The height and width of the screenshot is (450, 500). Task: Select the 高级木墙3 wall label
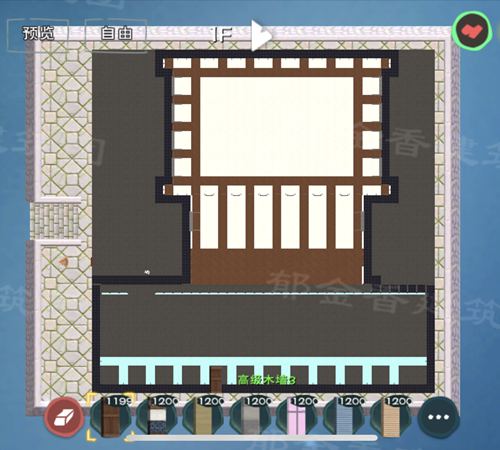tap(267, 380)
